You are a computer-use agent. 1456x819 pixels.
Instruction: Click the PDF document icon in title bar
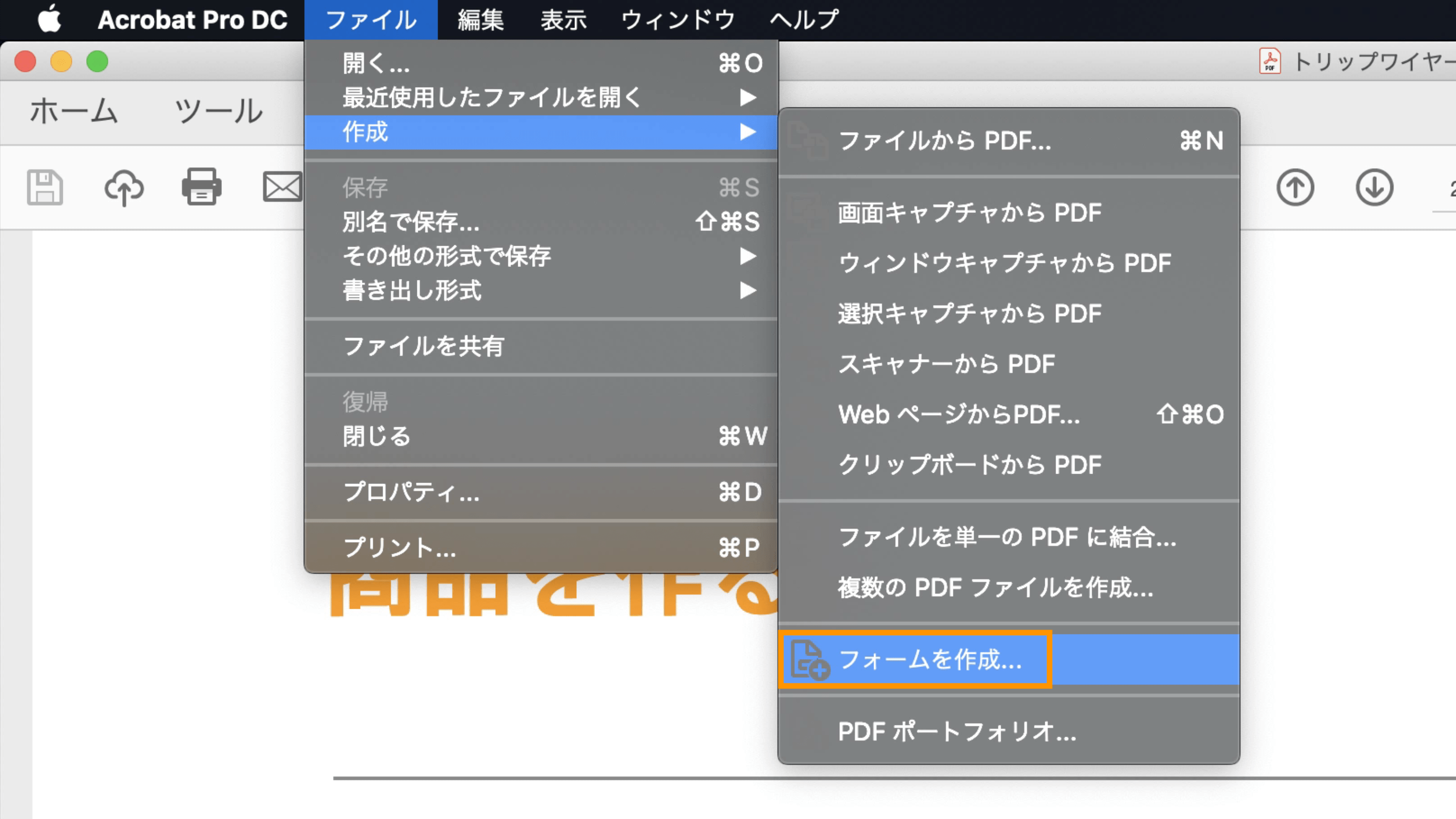pos(1270,61)
